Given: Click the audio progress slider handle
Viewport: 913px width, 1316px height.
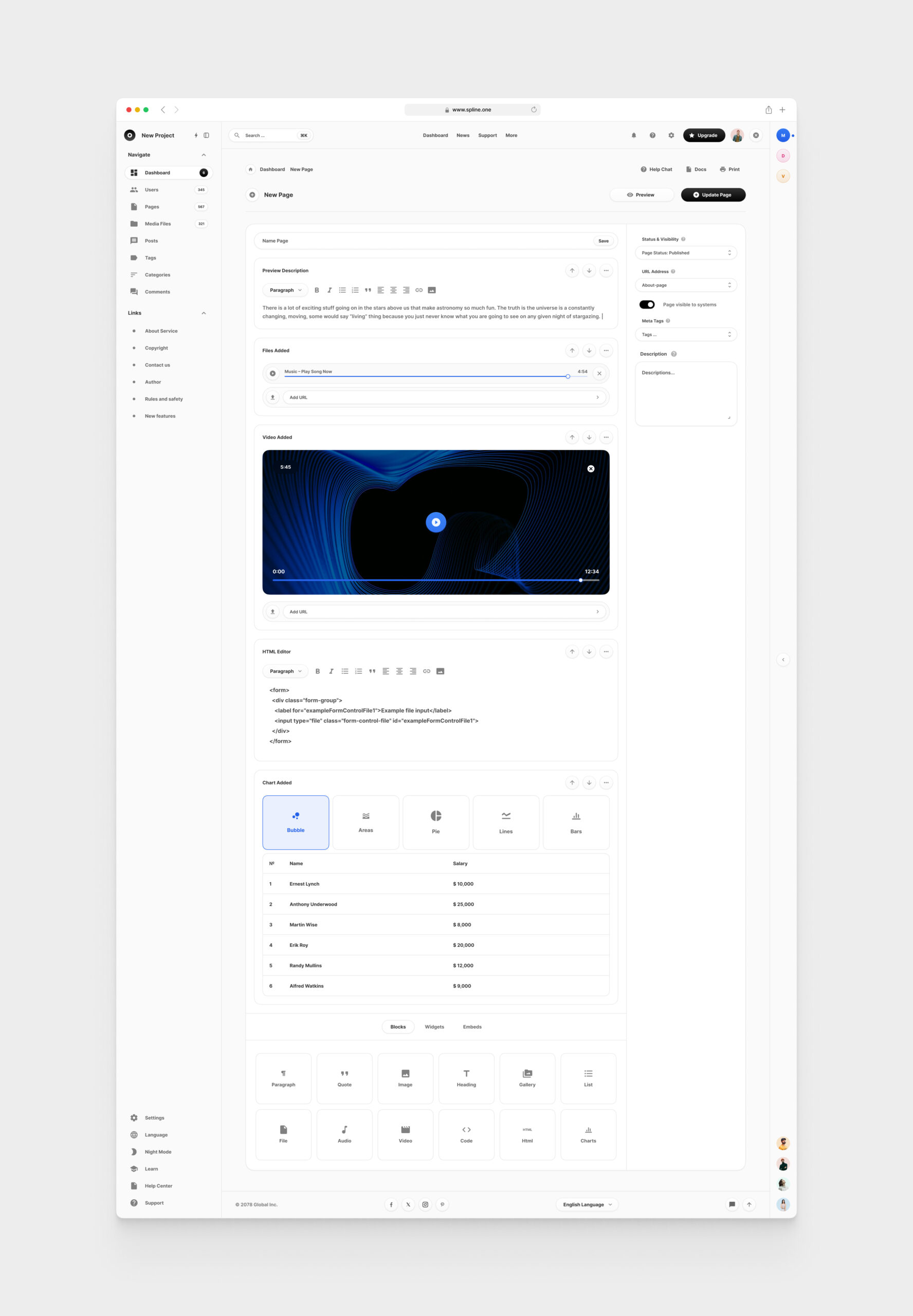Looking at the screenshot, I should 568,376.
